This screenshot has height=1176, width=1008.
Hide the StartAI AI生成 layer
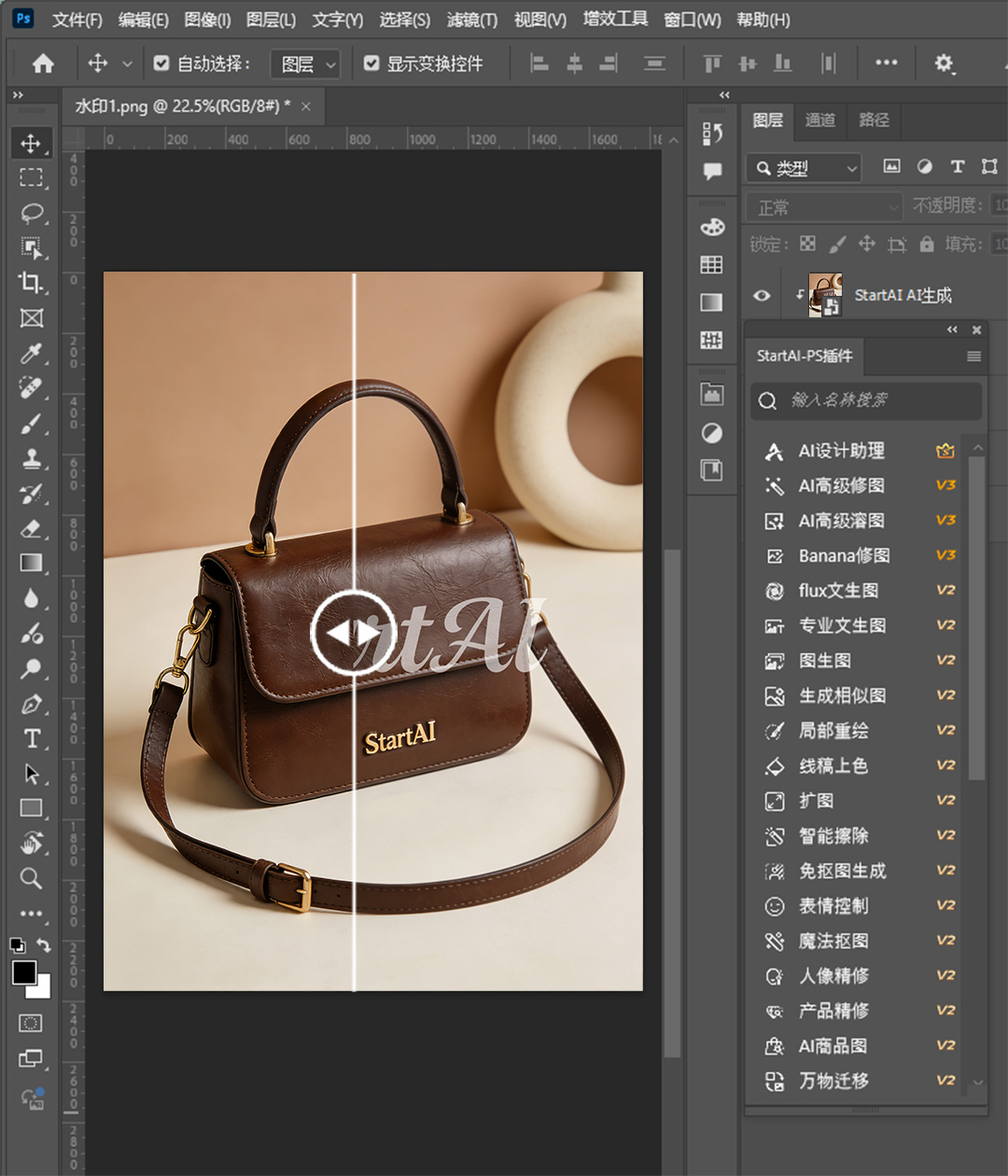[x=762, y=296]
